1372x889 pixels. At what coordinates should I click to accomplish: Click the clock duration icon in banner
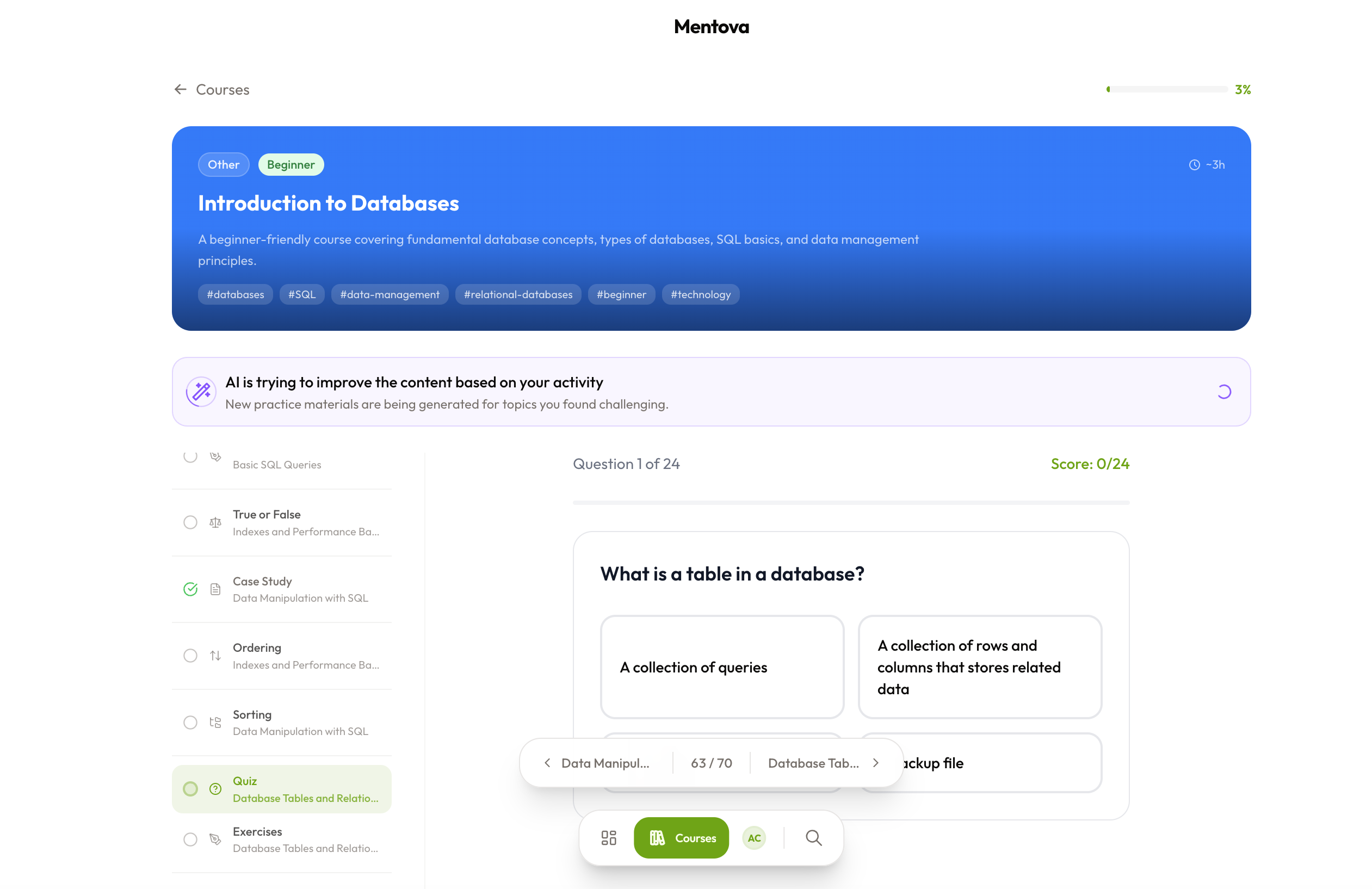click(x=1194, y=165)
